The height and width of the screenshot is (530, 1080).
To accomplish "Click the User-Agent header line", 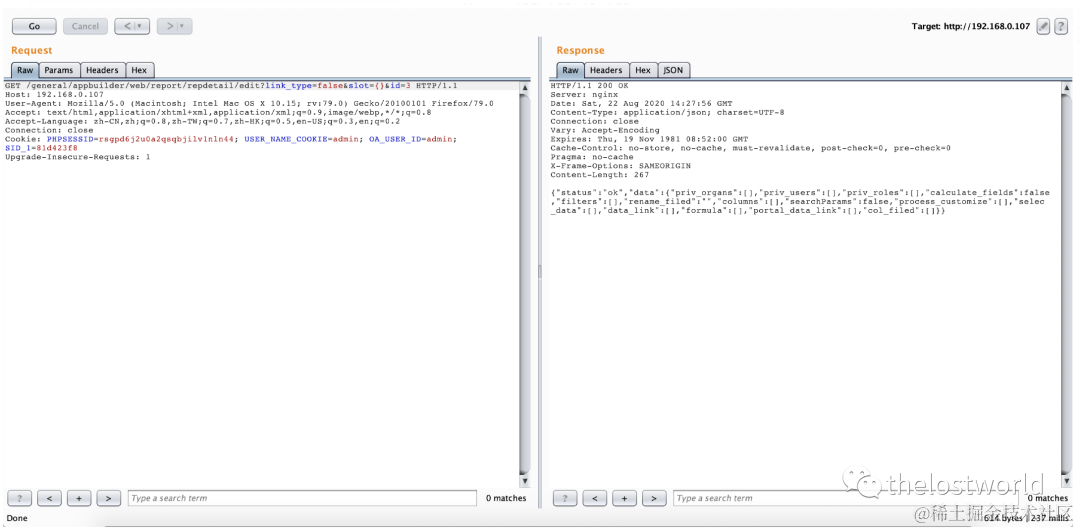I will pos(249,103).
